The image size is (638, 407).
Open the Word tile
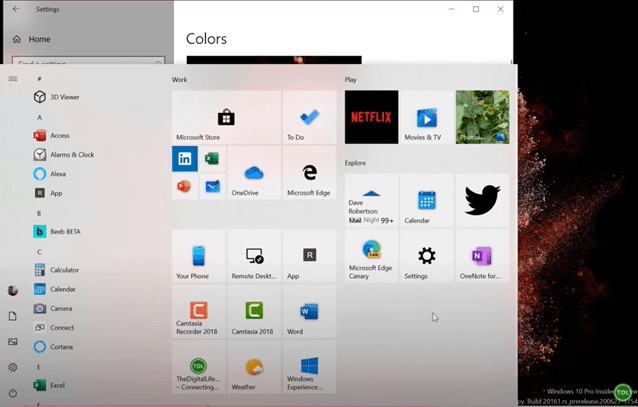(x=309, y=311)
